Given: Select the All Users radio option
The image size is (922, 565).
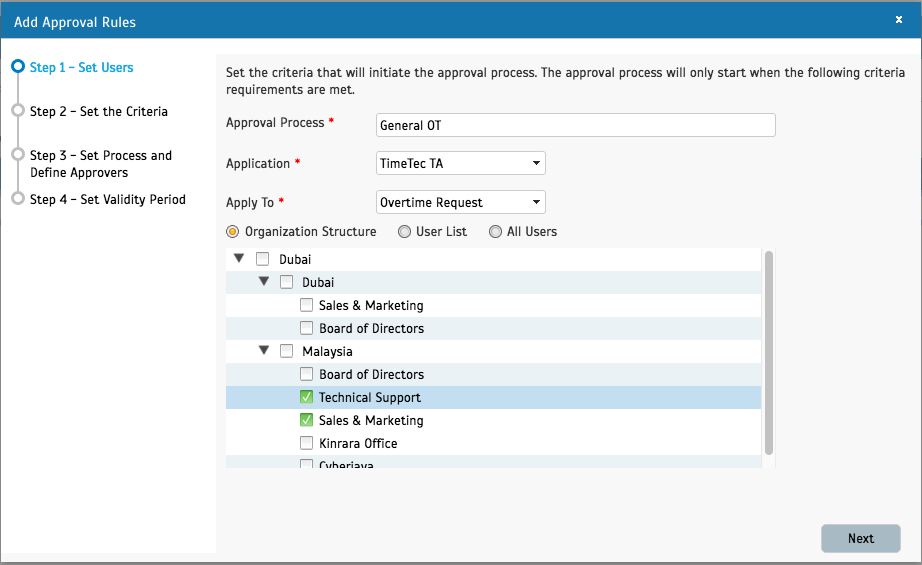Looking at the screenshot, I should click(495, 232).
